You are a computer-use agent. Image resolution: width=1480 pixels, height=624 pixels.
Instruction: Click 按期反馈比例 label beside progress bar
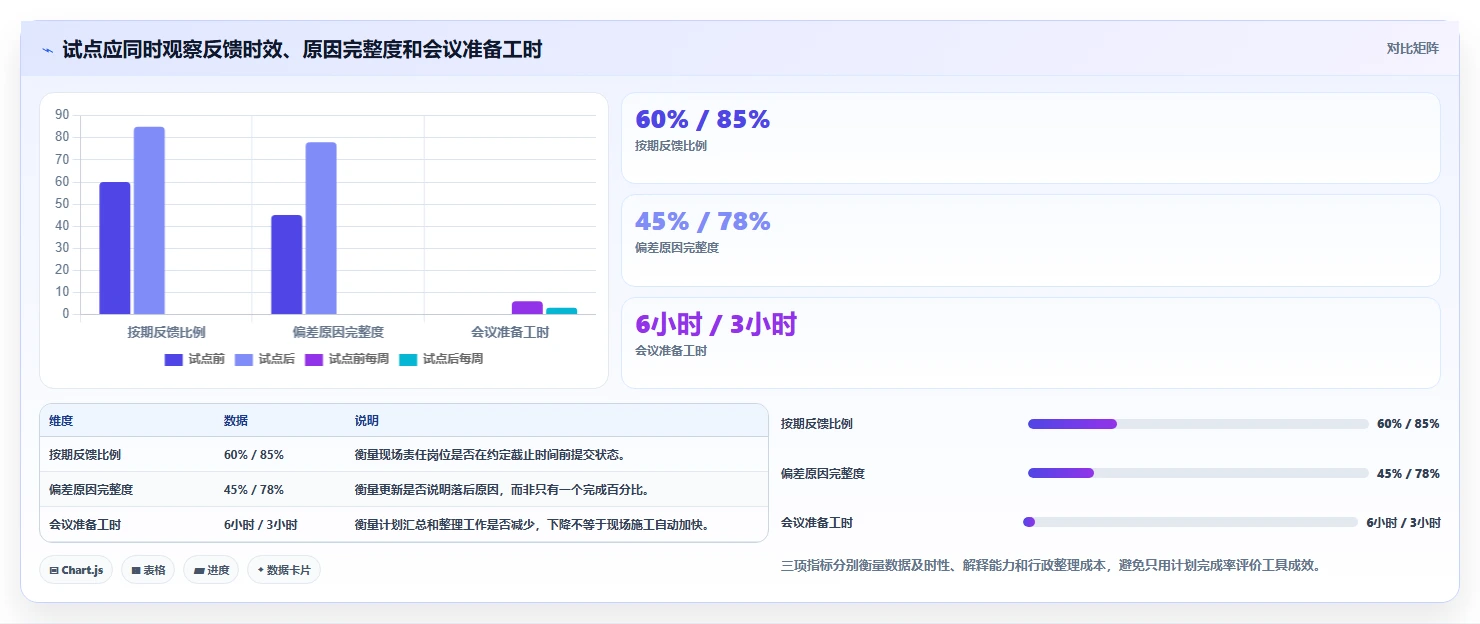(x=817, y=424)
